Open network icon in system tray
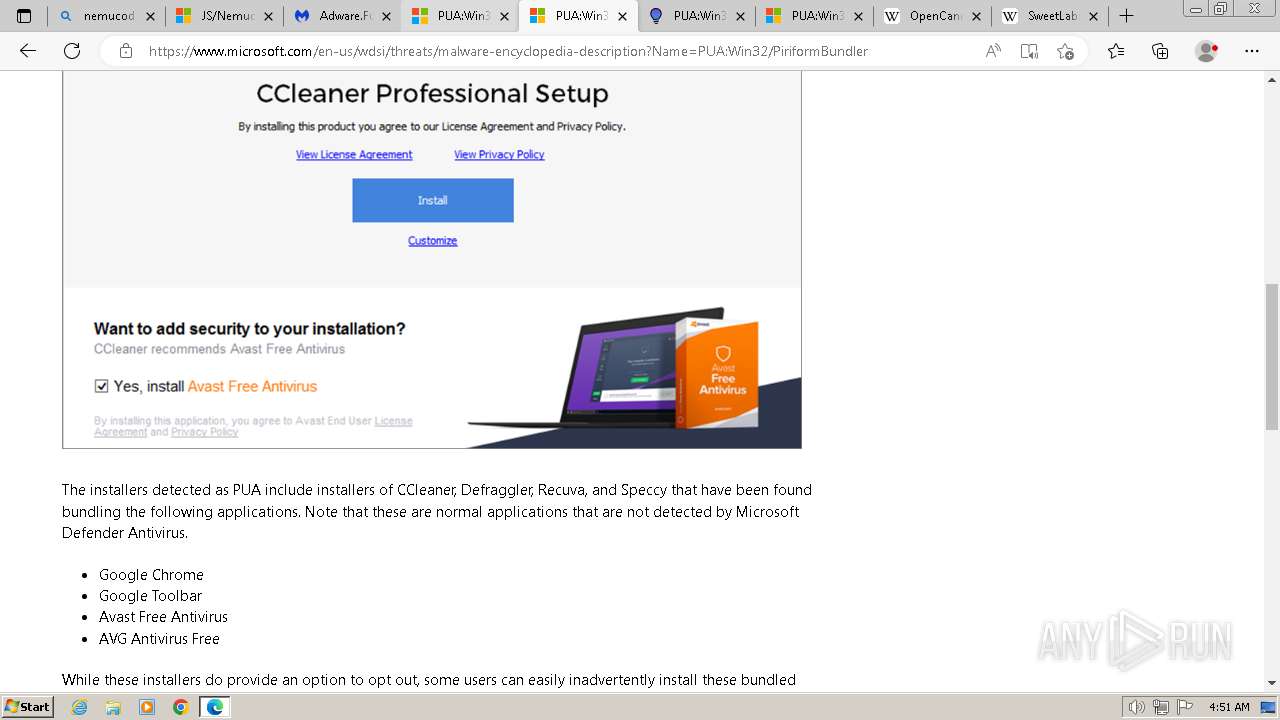Viewport: 1280px width, 720px height. (x=1161, y=707)
